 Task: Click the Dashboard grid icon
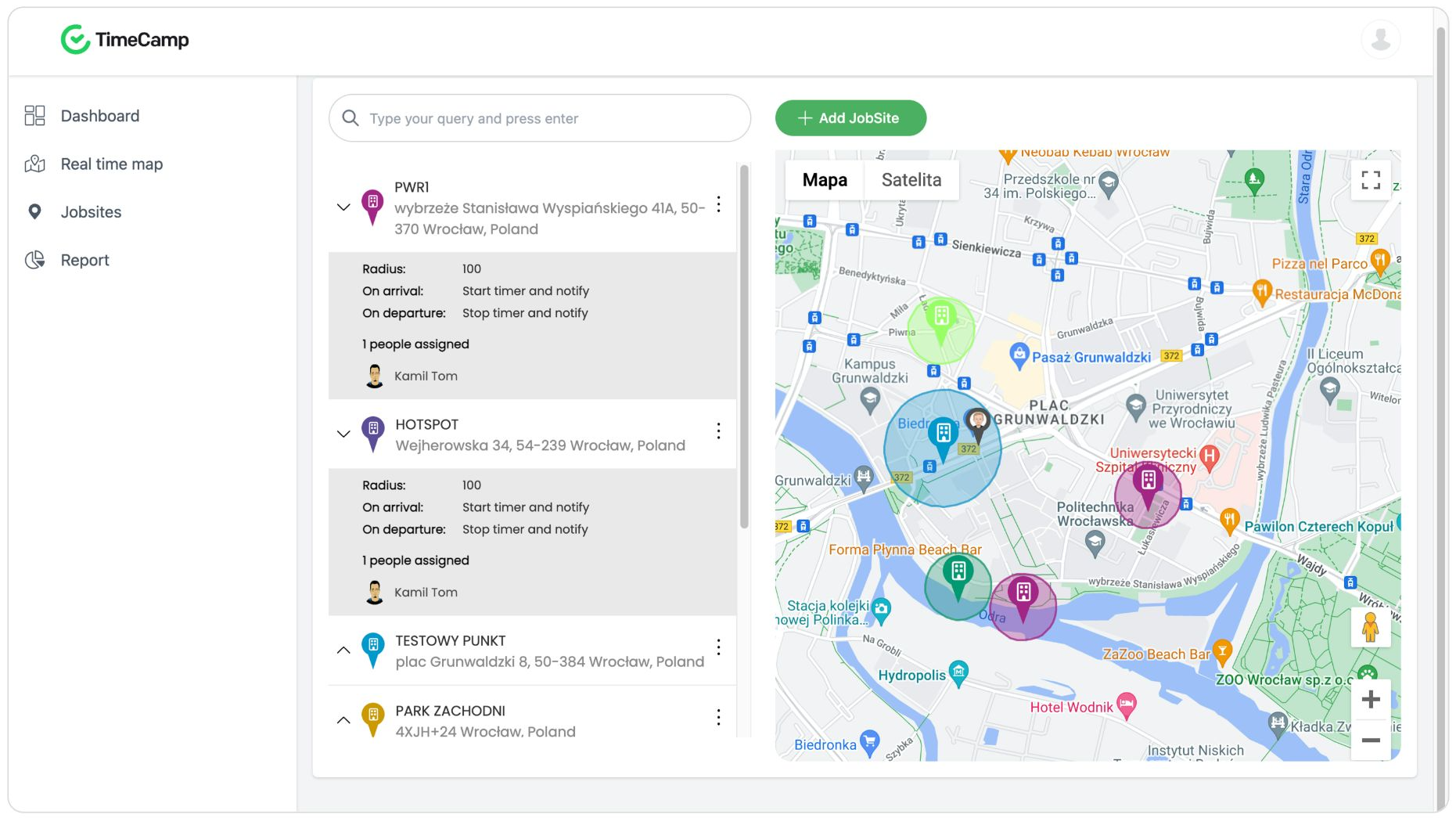click(34, 116)
